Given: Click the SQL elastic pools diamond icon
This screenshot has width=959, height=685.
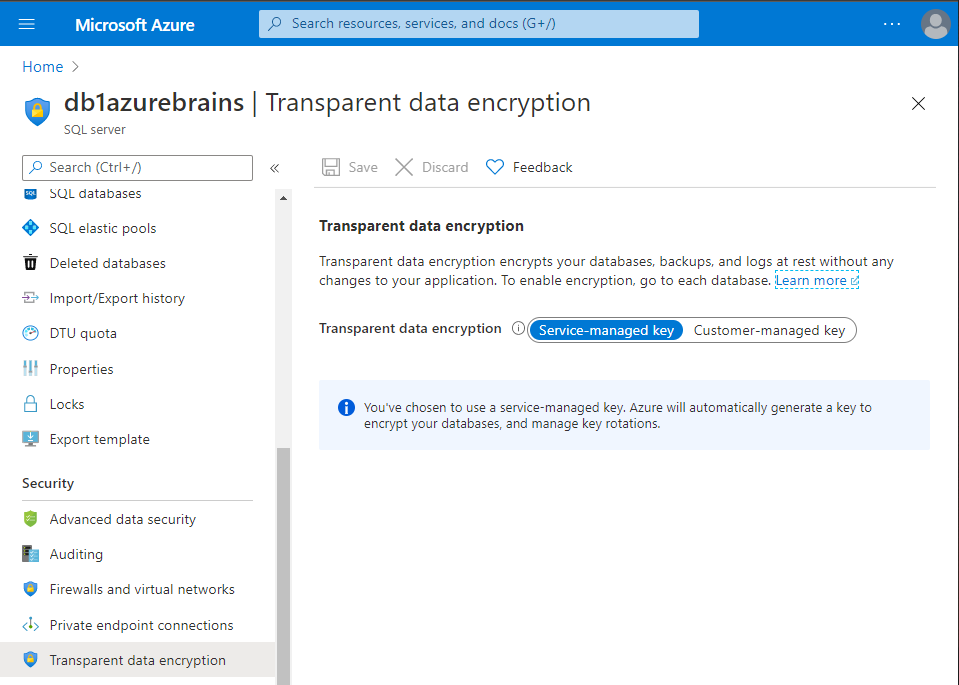Looking at the screenshot, I should (31, 228).
